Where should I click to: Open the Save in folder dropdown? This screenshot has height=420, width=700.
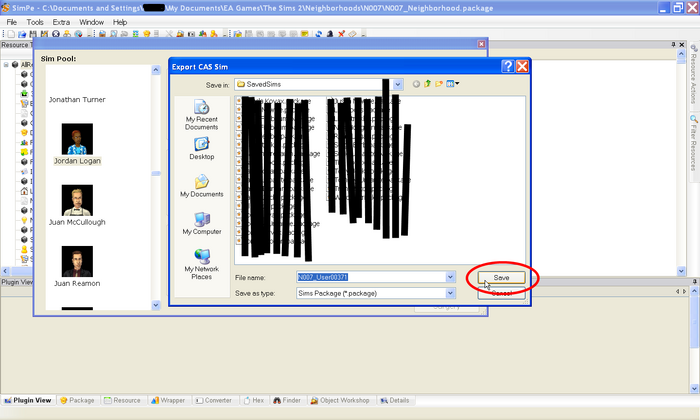click(398, 84)
